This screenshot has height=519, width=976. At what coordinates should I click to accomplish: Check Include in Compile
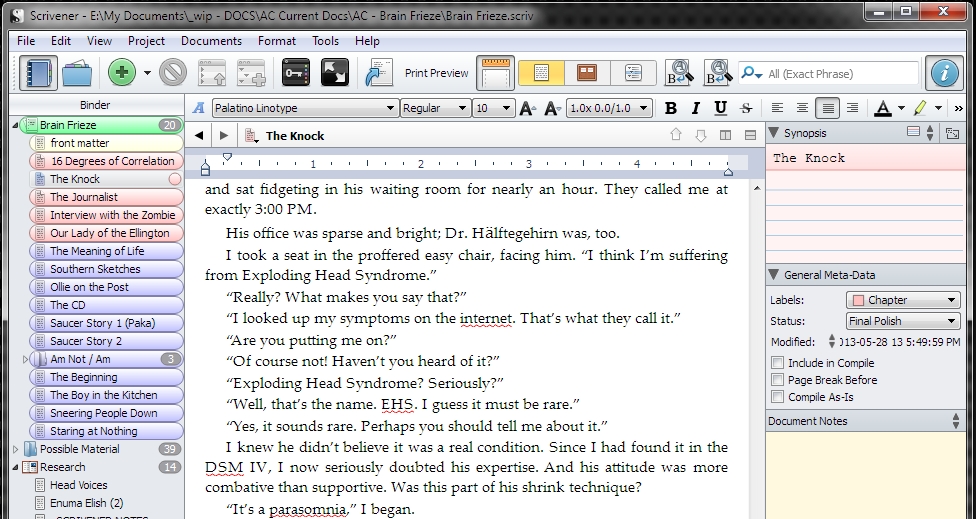(x=777, y=363)
